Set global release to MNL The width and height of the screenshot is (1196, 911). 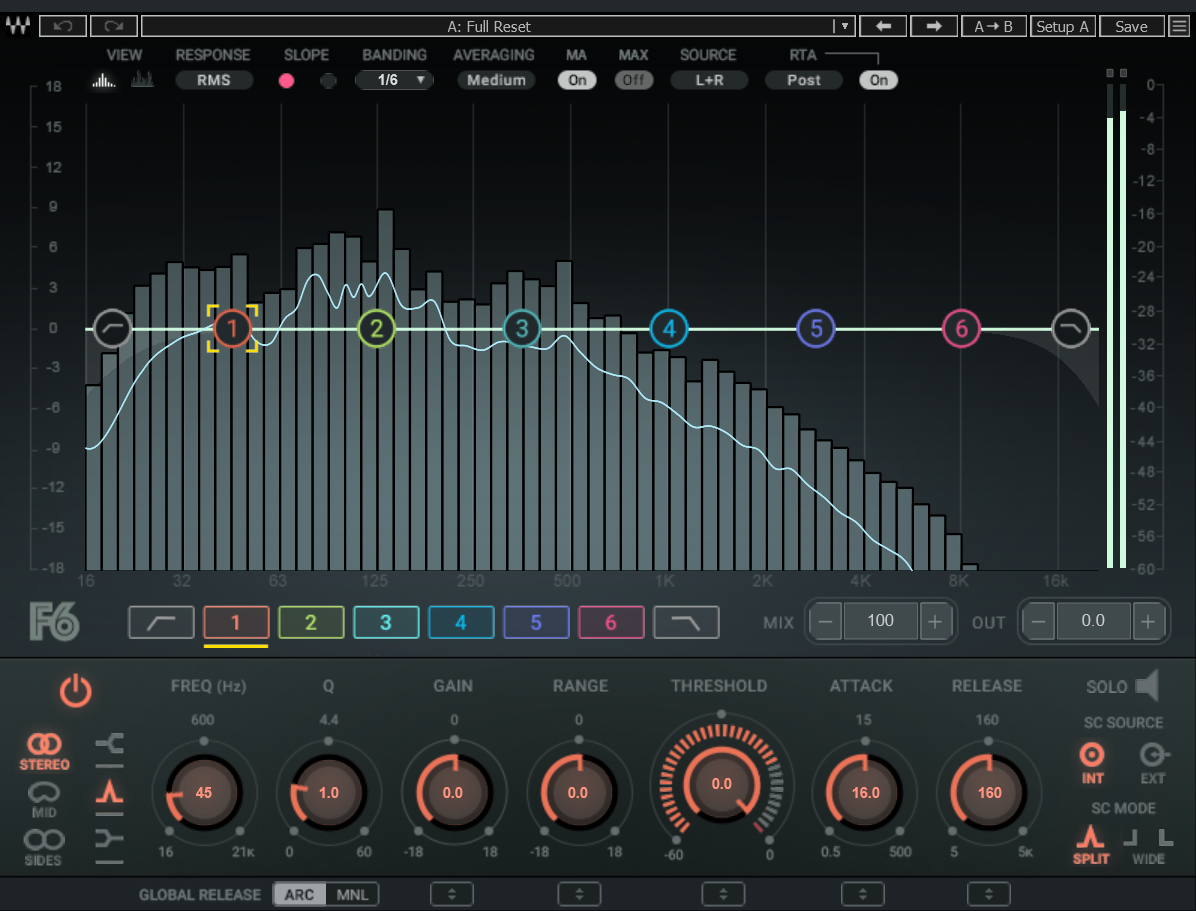coord(352,894)
